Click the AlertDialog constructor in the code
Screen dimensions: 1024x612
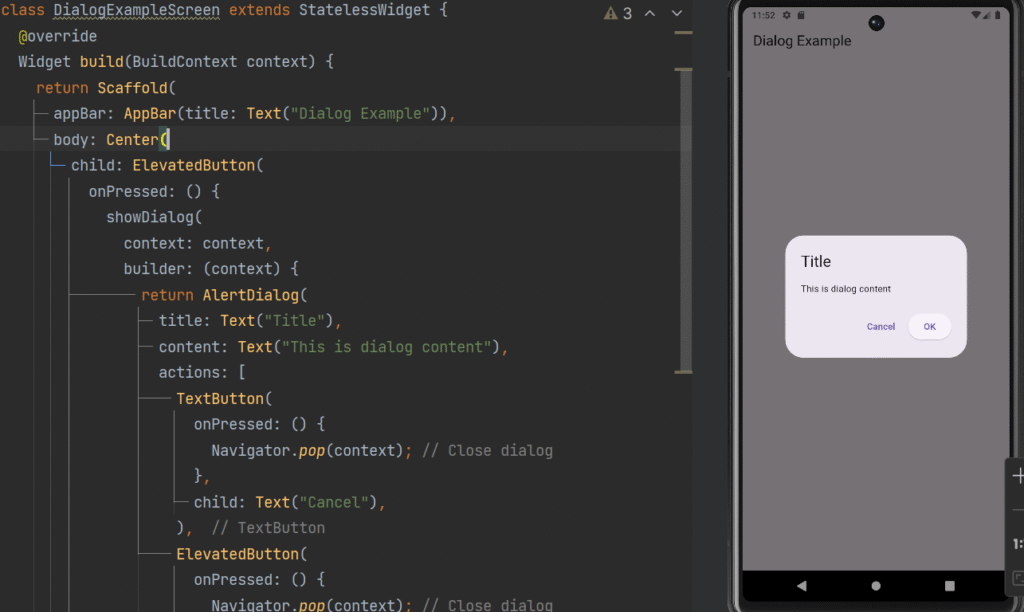250,295
